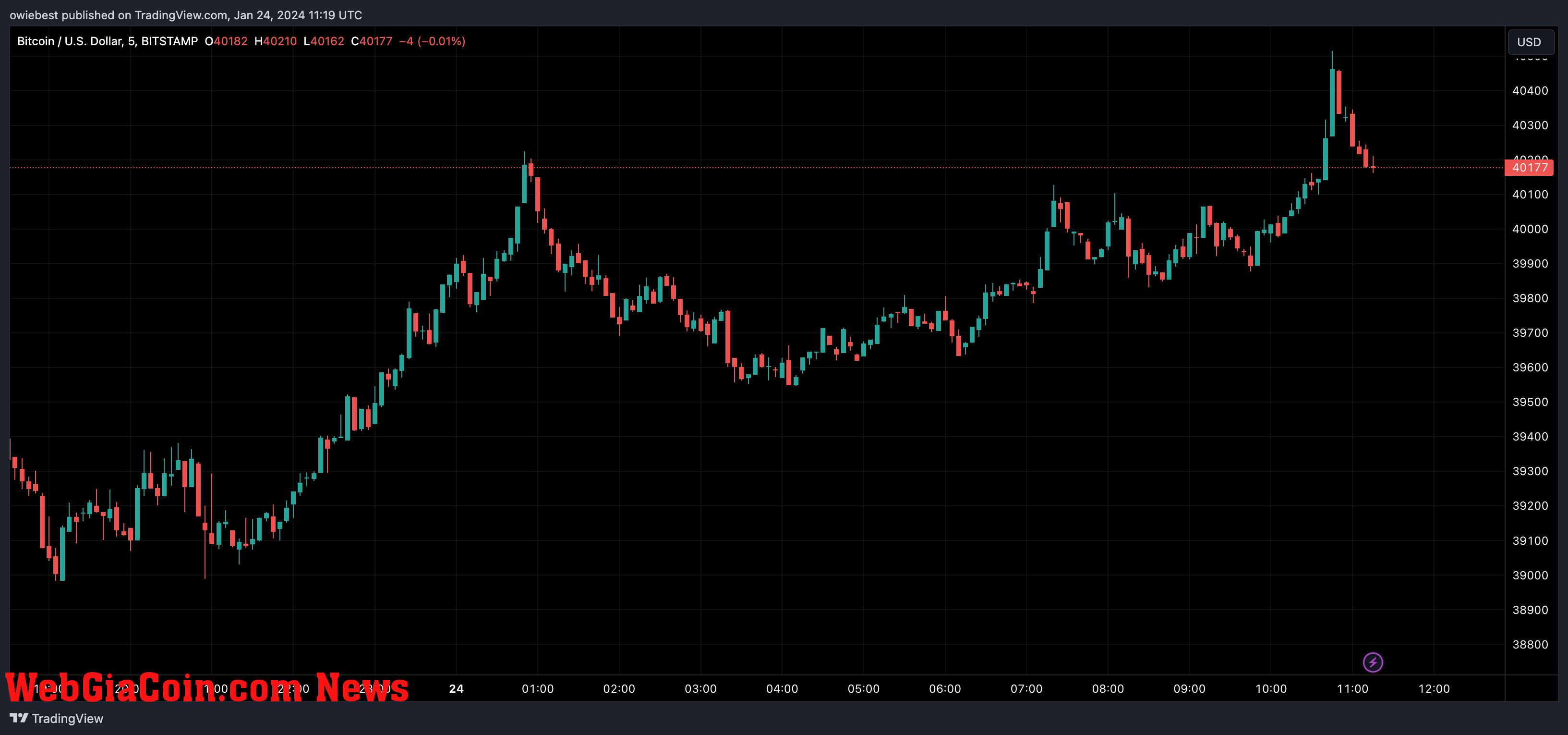
Task: Click the high value H40210
Action: click(275, 41)
